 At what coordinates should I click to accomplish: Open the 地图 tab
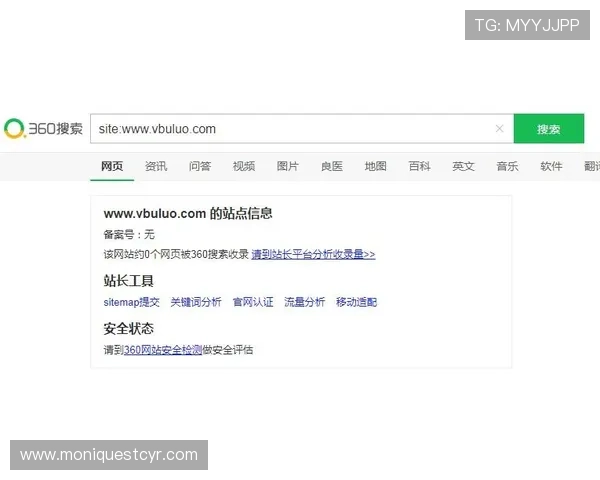pos(375,166)
